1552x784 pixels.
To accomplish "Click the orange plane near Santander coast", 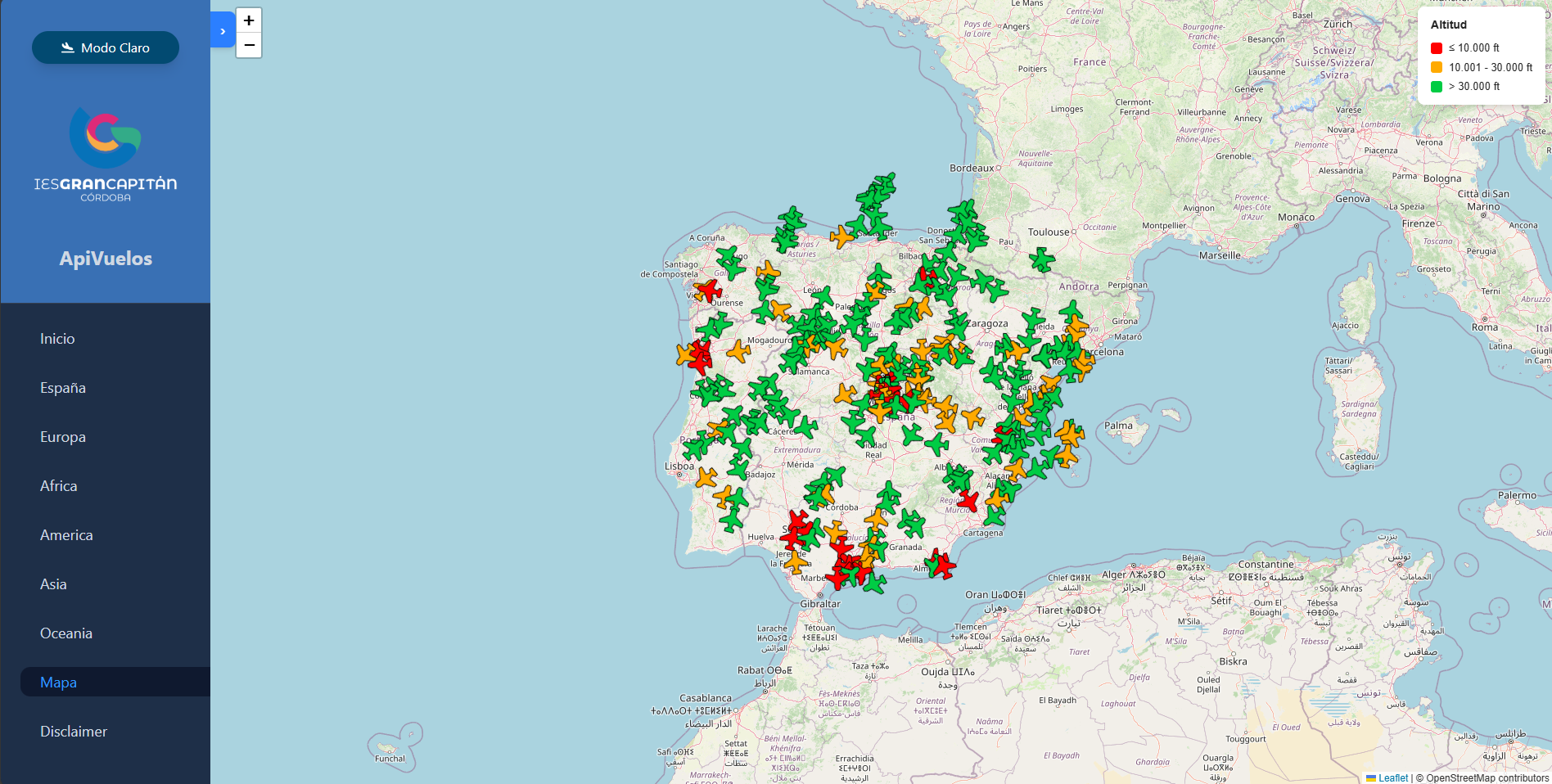I will point(841,237).
